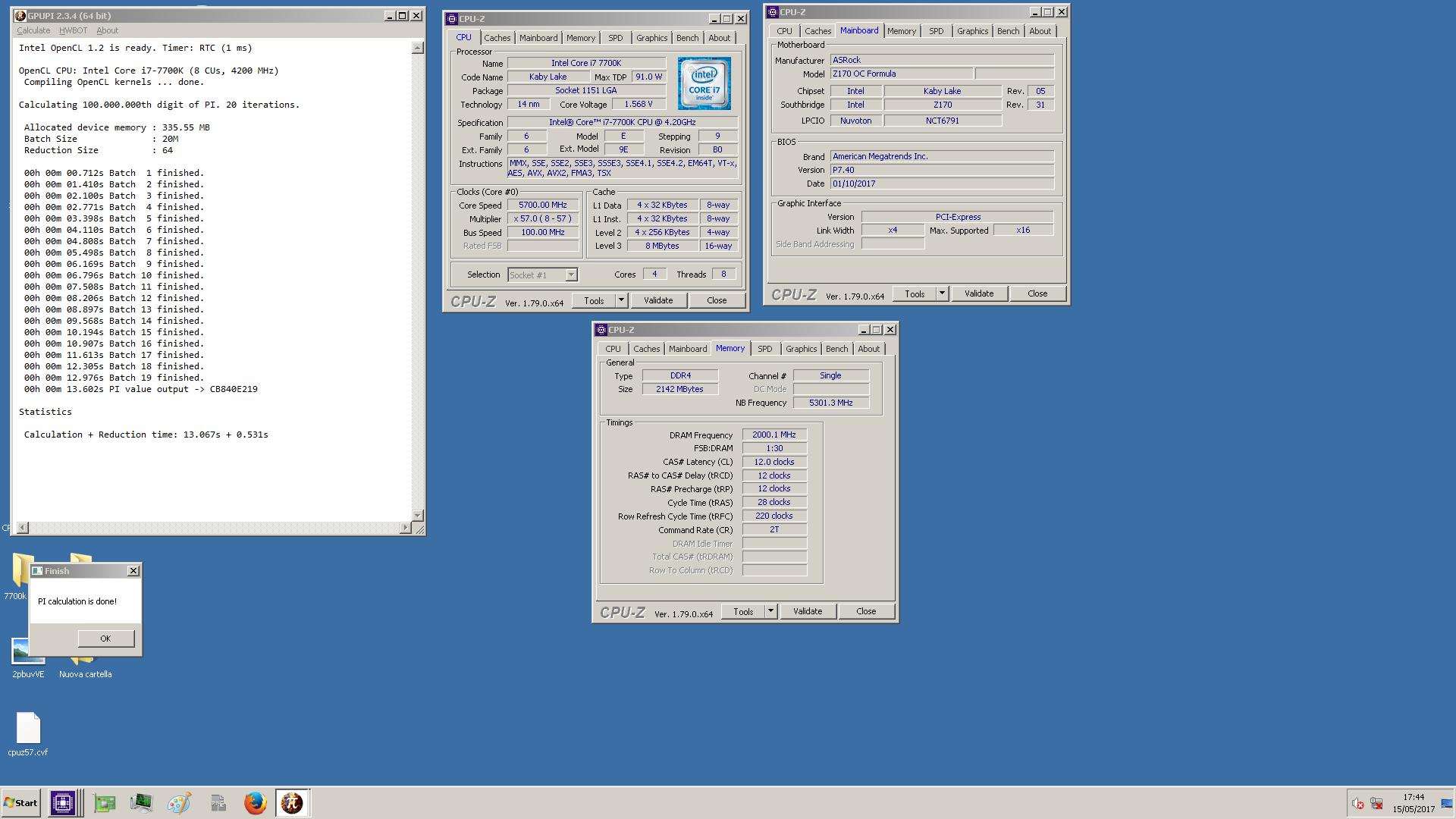The image size is (1456, 819).
Task: Open the Socket #1 selection combo box
Action: click(542, 275)
